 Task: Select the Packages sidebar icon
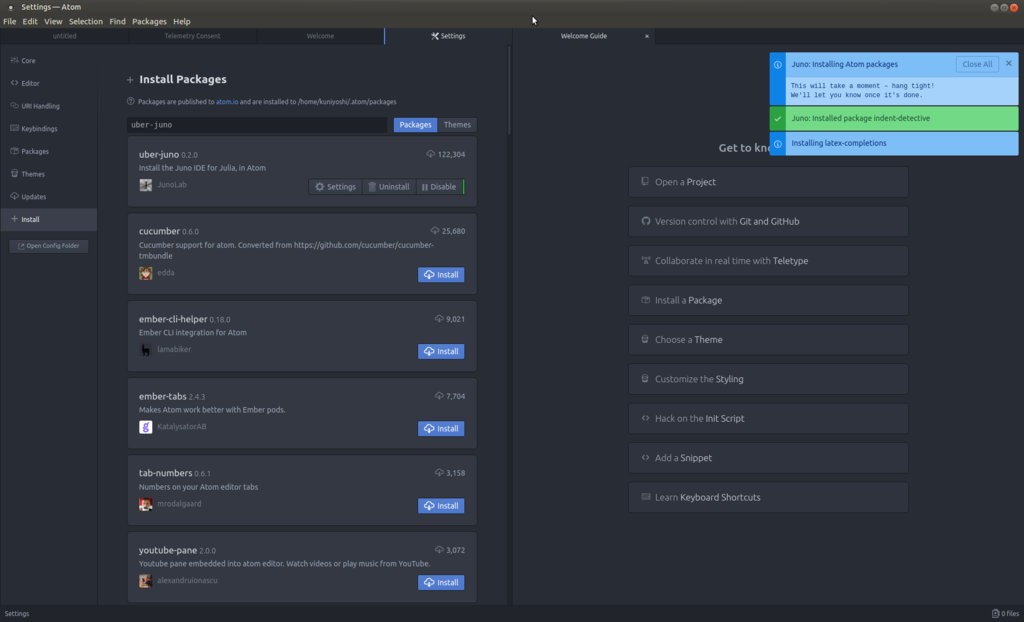coord(13,151)
